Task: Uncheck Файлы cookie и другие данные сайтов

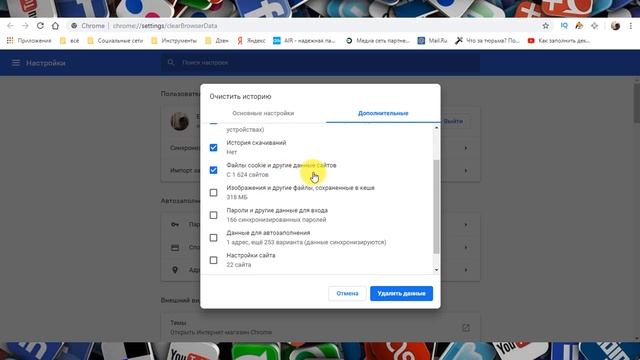Action: point(213,170)
